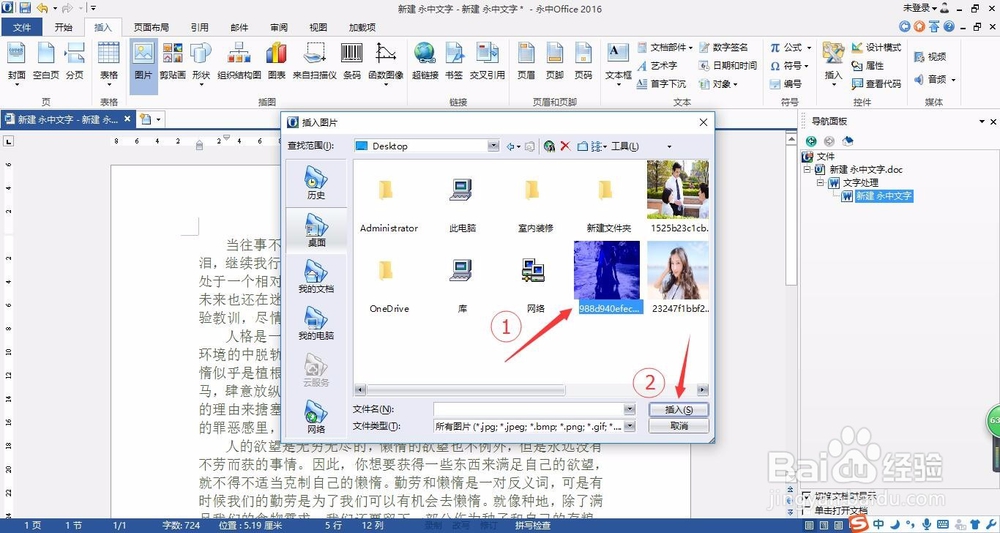Screen dimensions: 1000x533
Task: Click the save icon in quick access toolbar
Action: (x=25, y=8)
